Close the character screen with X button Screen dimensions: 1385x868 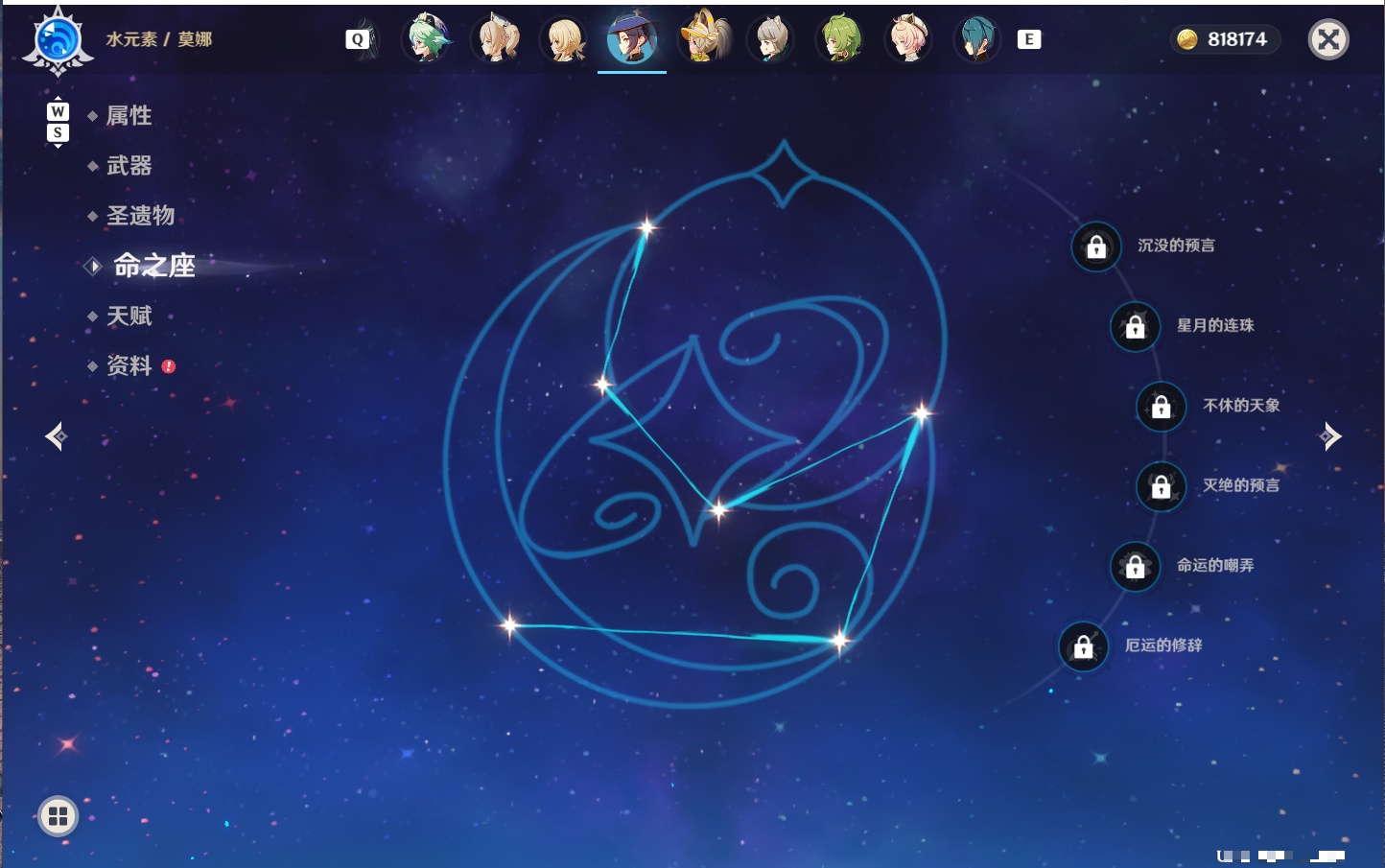(1328, 39)
